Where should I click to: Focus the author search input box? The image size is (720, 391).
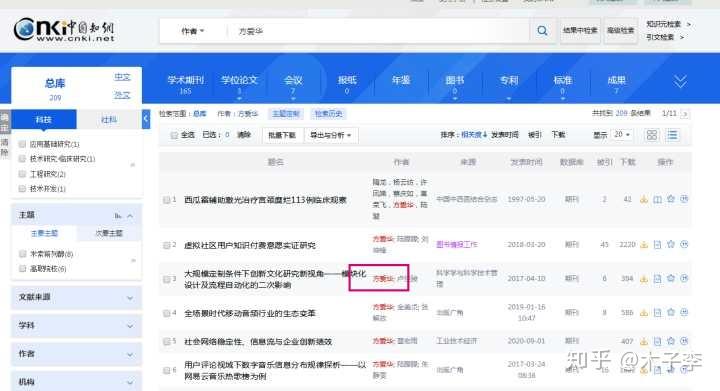379,31
